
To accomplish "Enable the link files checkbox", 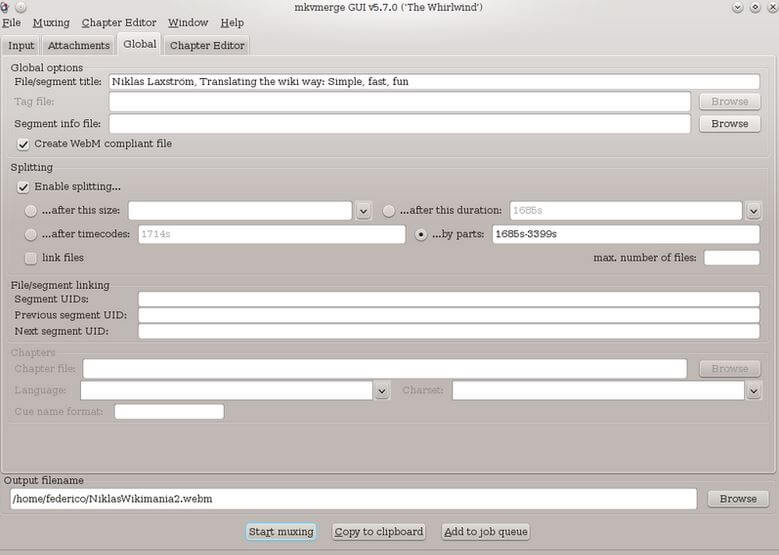I will (30, 258).
